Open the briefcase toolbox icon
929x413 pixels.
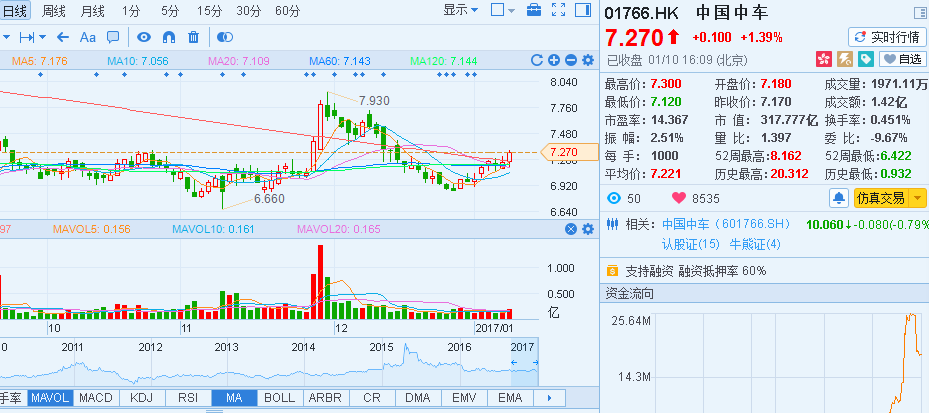[x=534, y=9]
